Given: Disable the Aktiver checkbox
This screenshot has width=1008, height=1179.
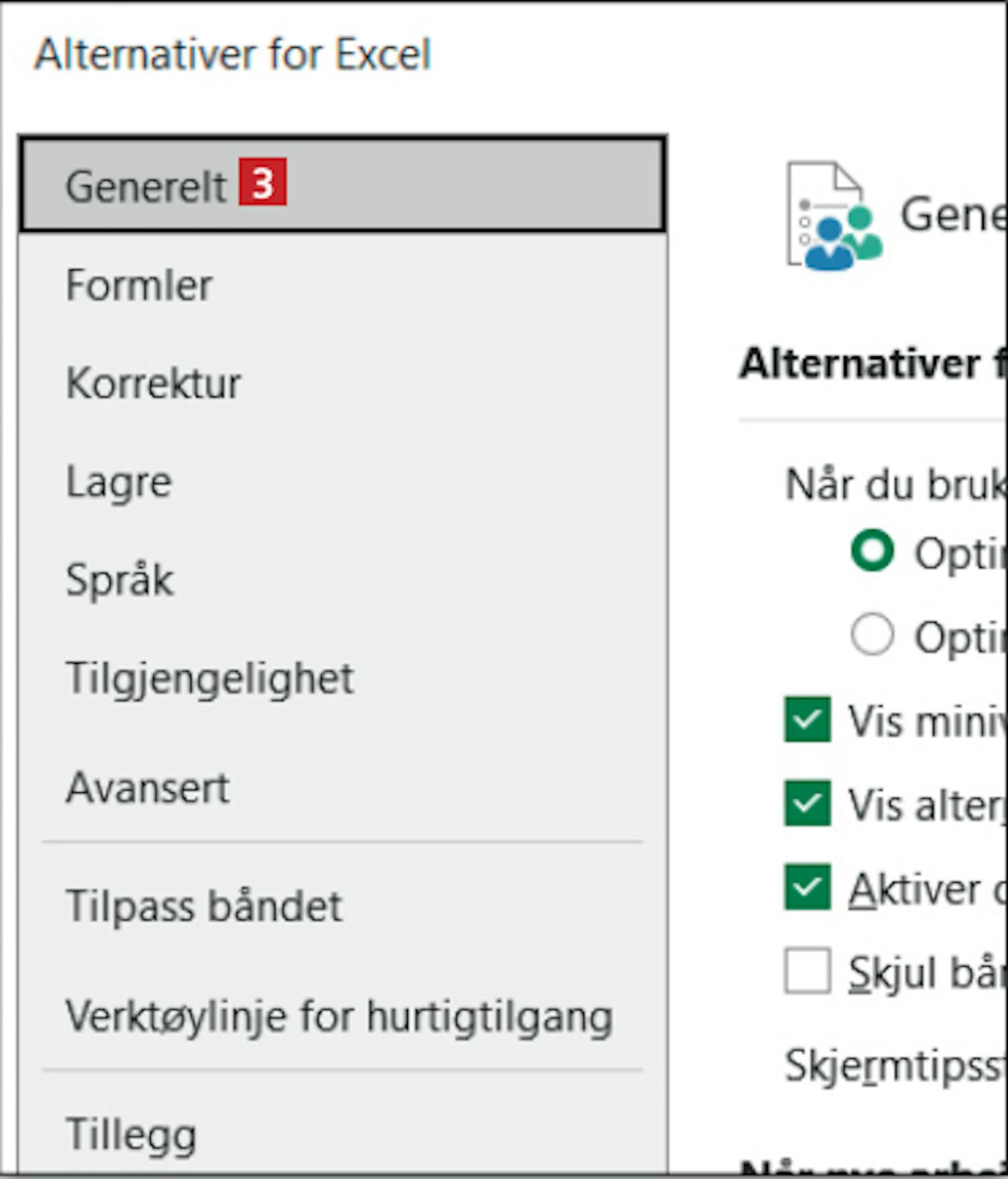Looking at the screenshot, I should (x=807, y=887).
